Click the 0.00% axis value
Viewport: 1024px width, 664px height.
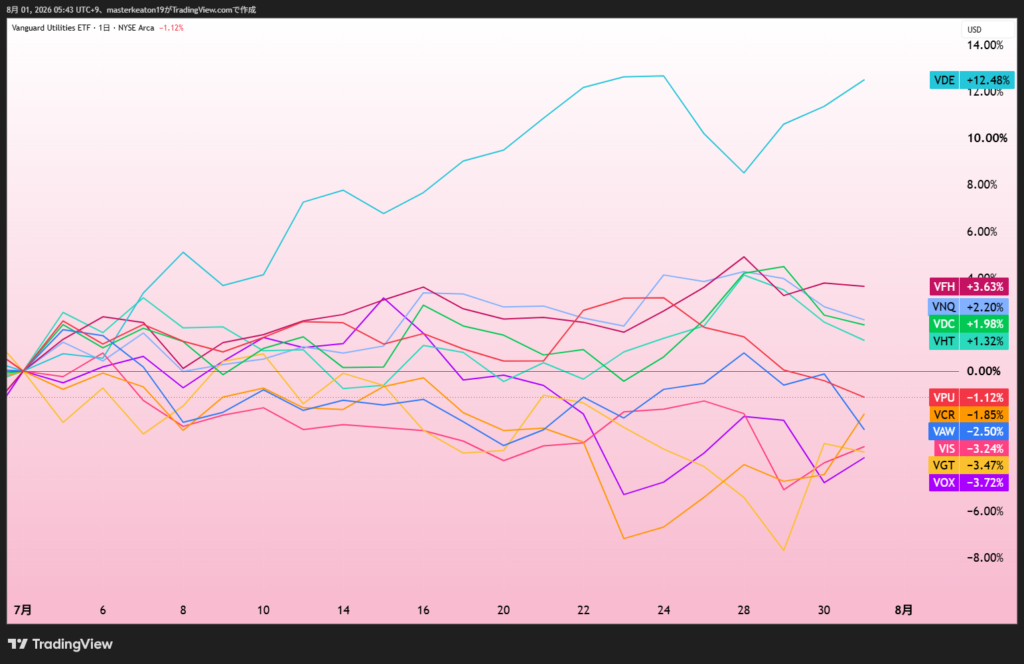tap(984, 371)
